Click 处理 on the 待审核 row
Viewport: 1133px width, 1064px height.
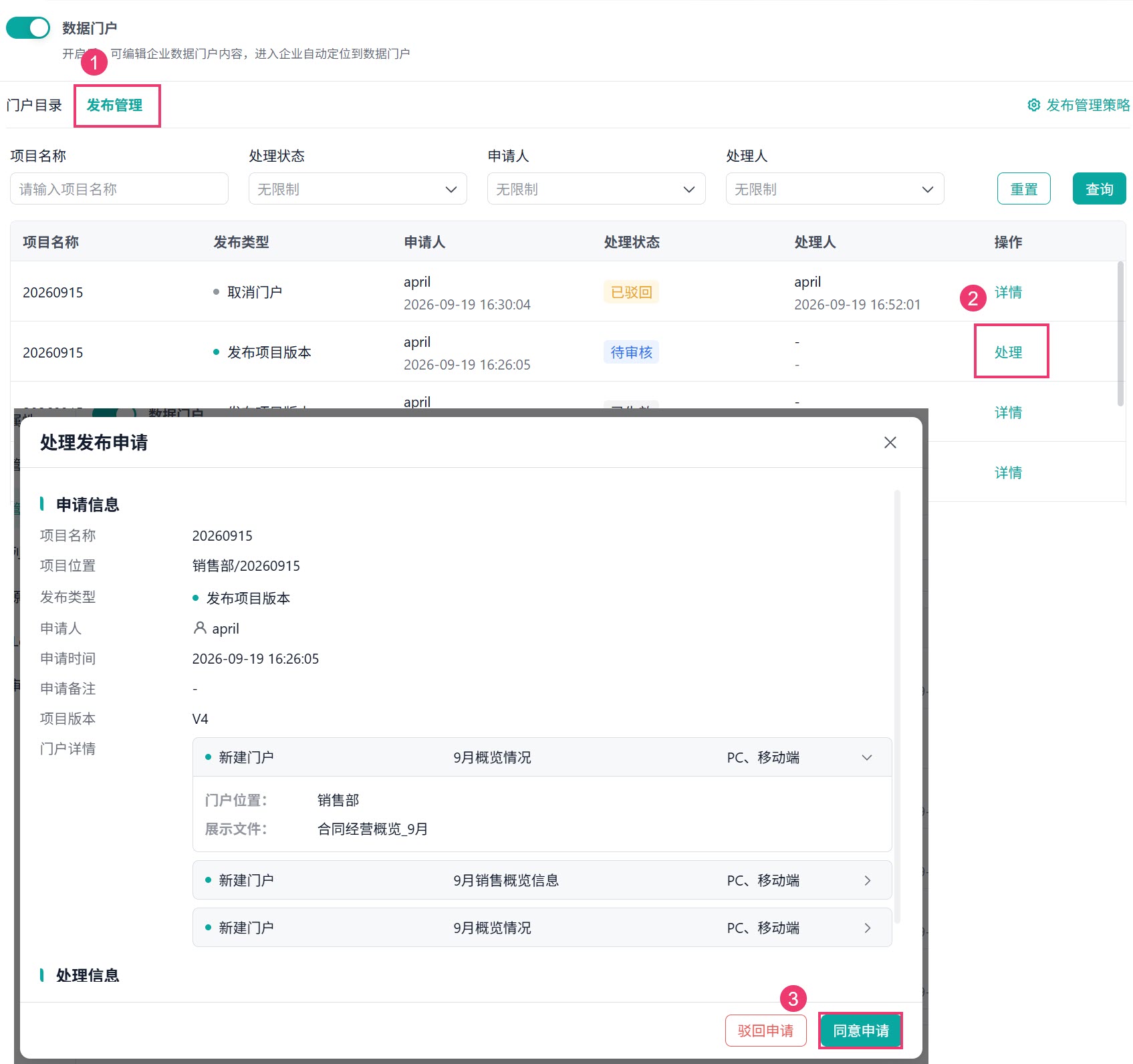click(1008, 352)
